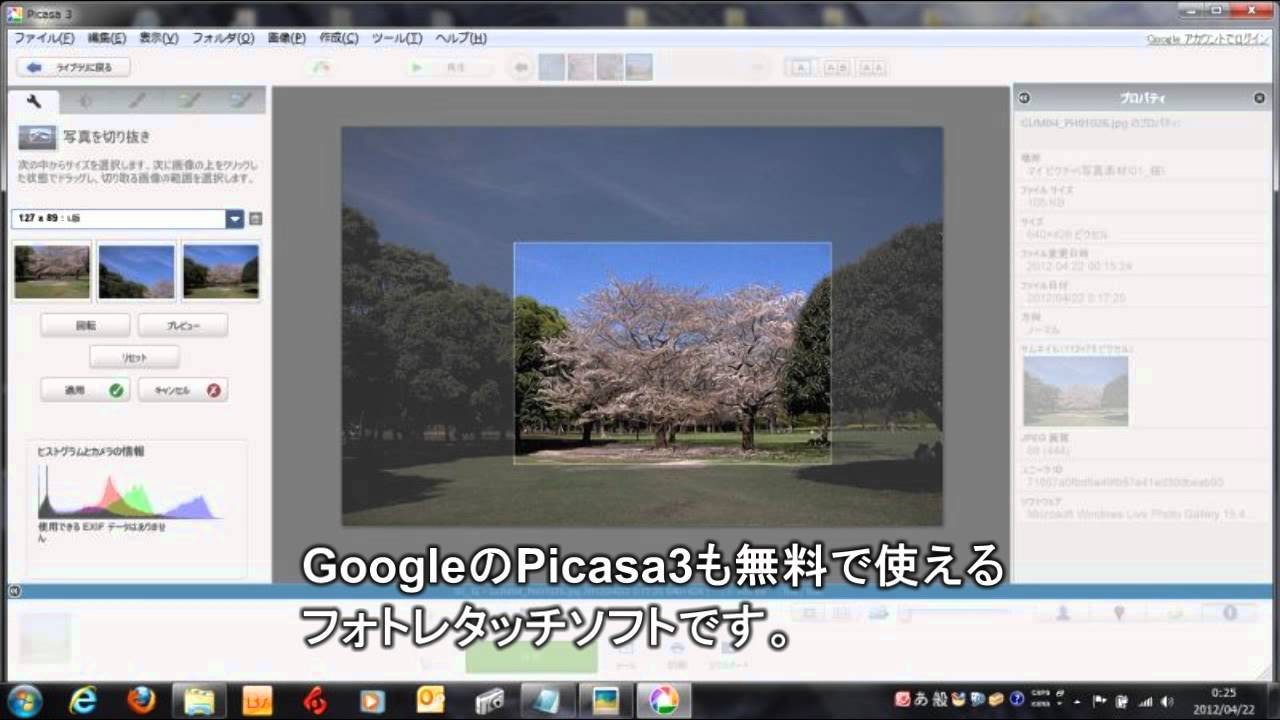Select the fourth filmstrip thumbnail in toolbar
Image resolution: width=1280 pixels, height=720 pixels.
pos(639,67)
